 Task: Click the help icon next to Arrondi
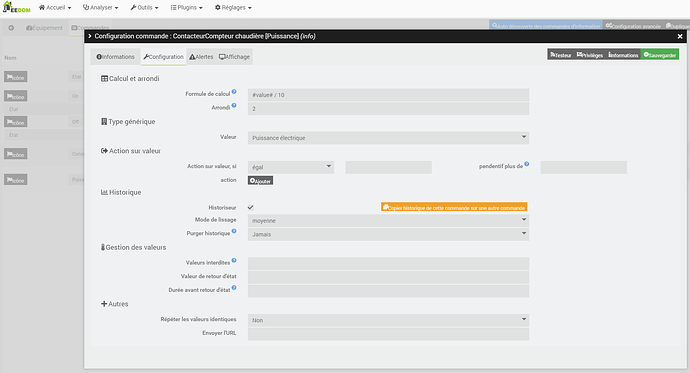pyautogui.click(x=234, y=105)
